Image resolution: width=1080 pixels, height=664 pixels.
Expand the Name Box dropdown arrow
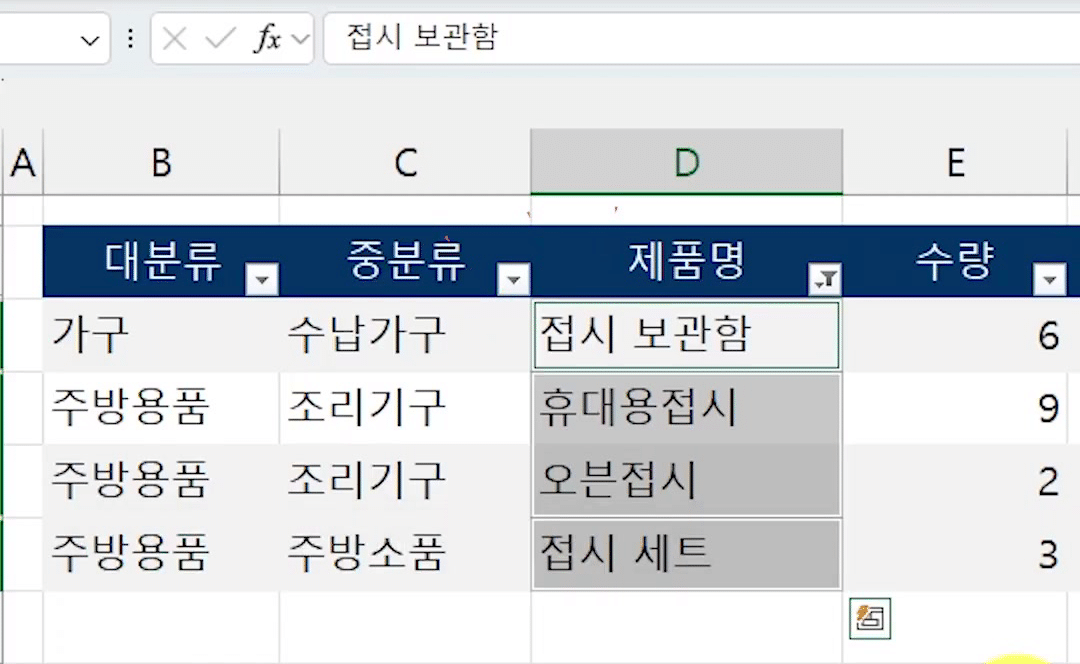point(90,41)
